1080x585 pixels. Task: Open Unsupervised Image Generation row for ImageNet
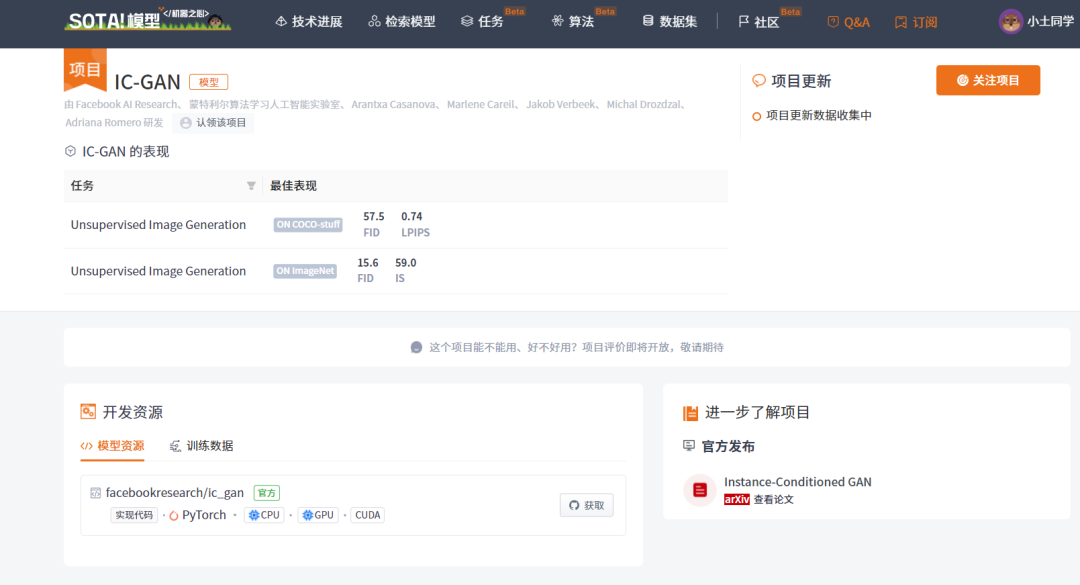(158, 271)
